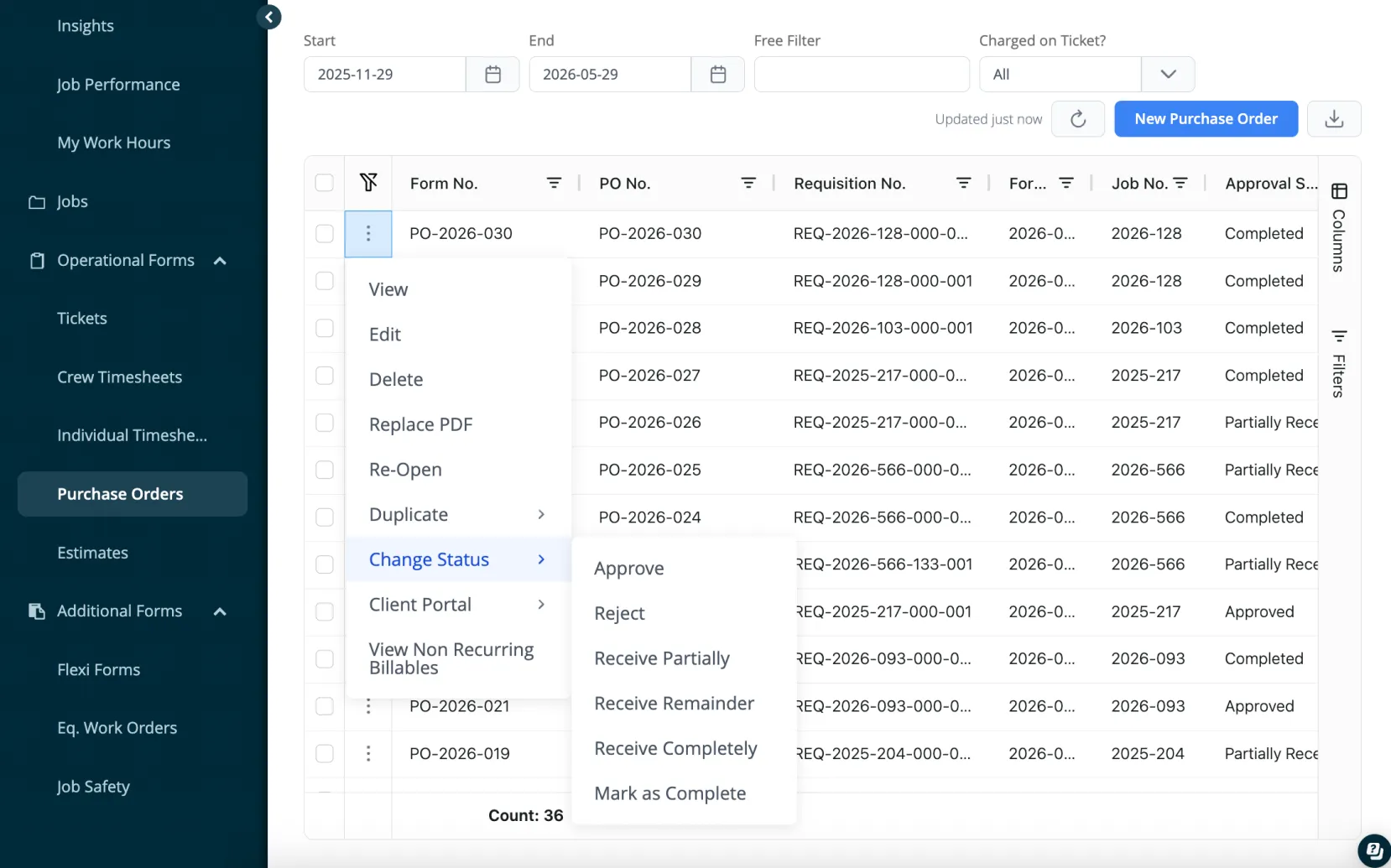Expand the Client Portal submenu
1391x868 pixels.
(458, 605)
